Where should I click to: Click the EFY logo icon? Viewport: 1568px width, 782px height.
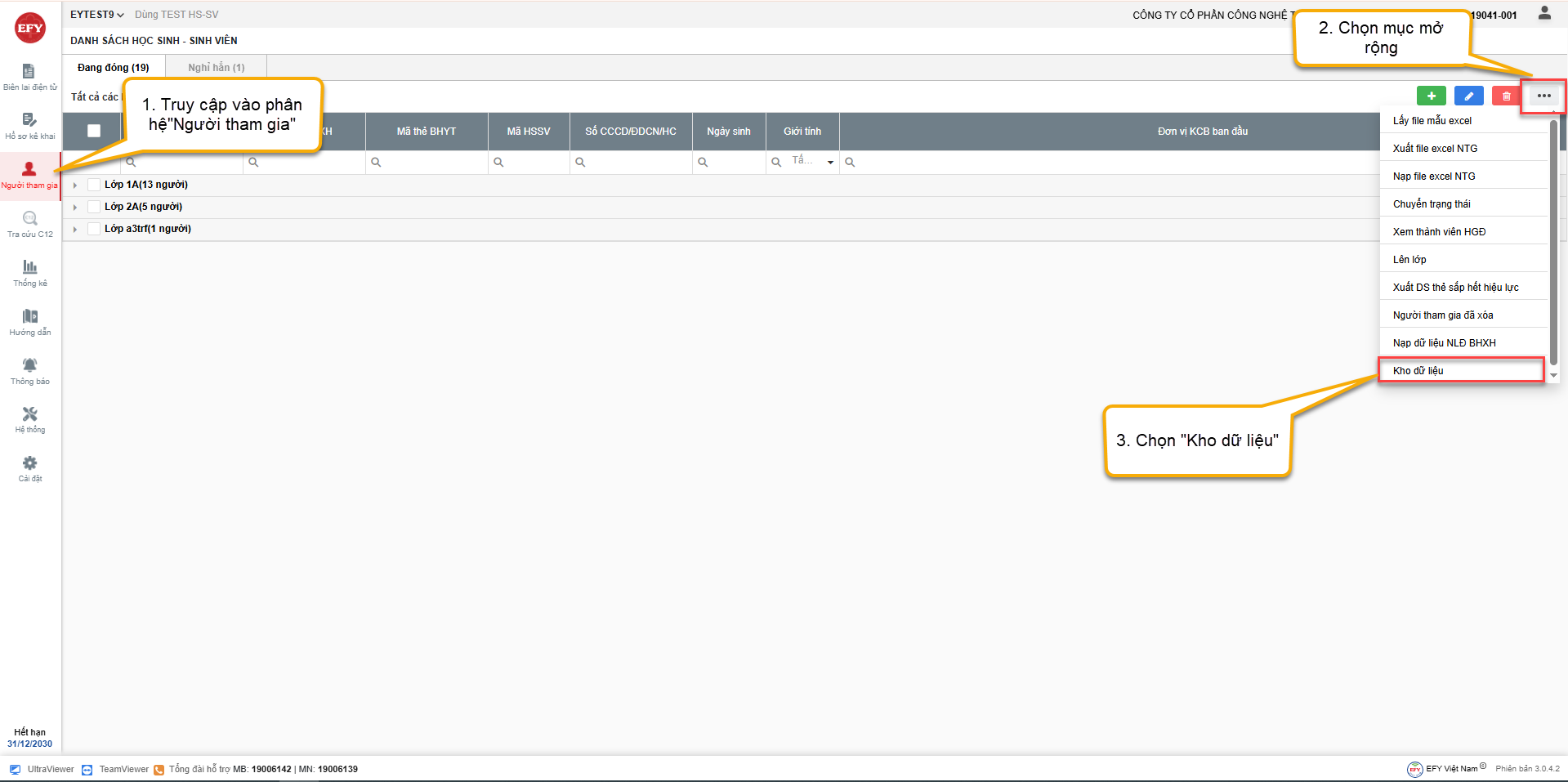30,28
